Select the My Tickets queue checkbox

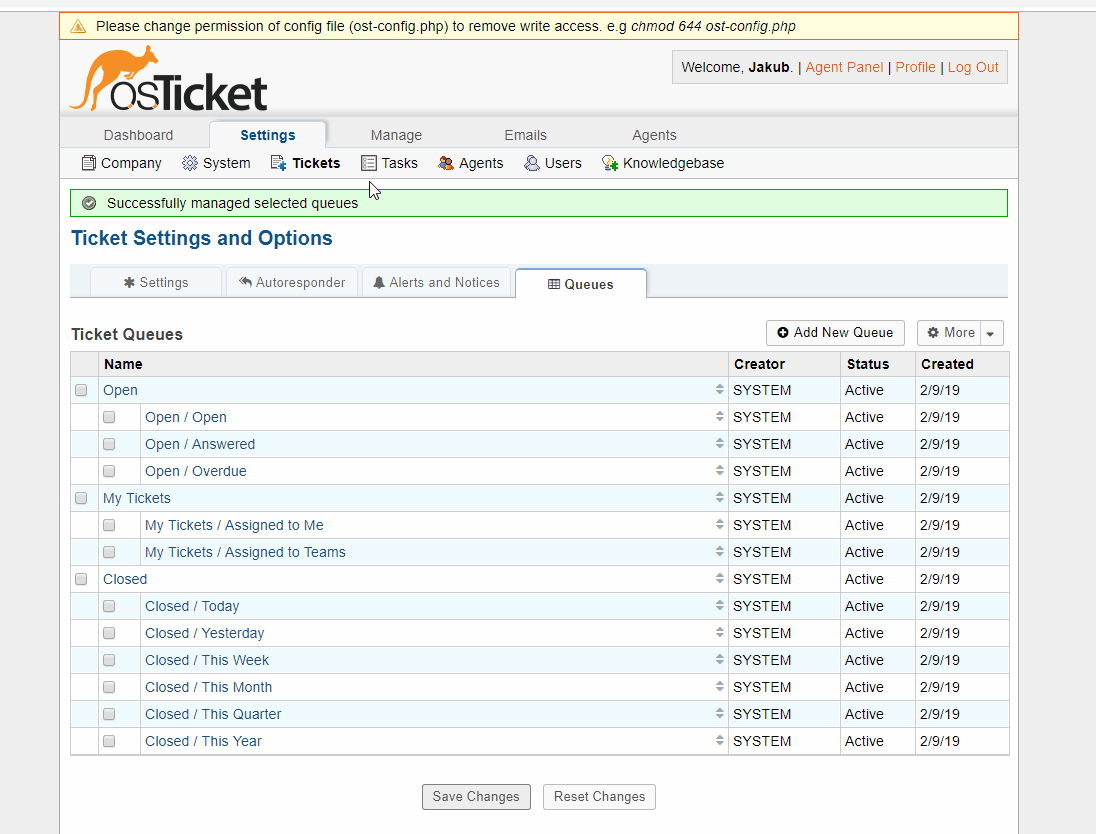(81, 497)
